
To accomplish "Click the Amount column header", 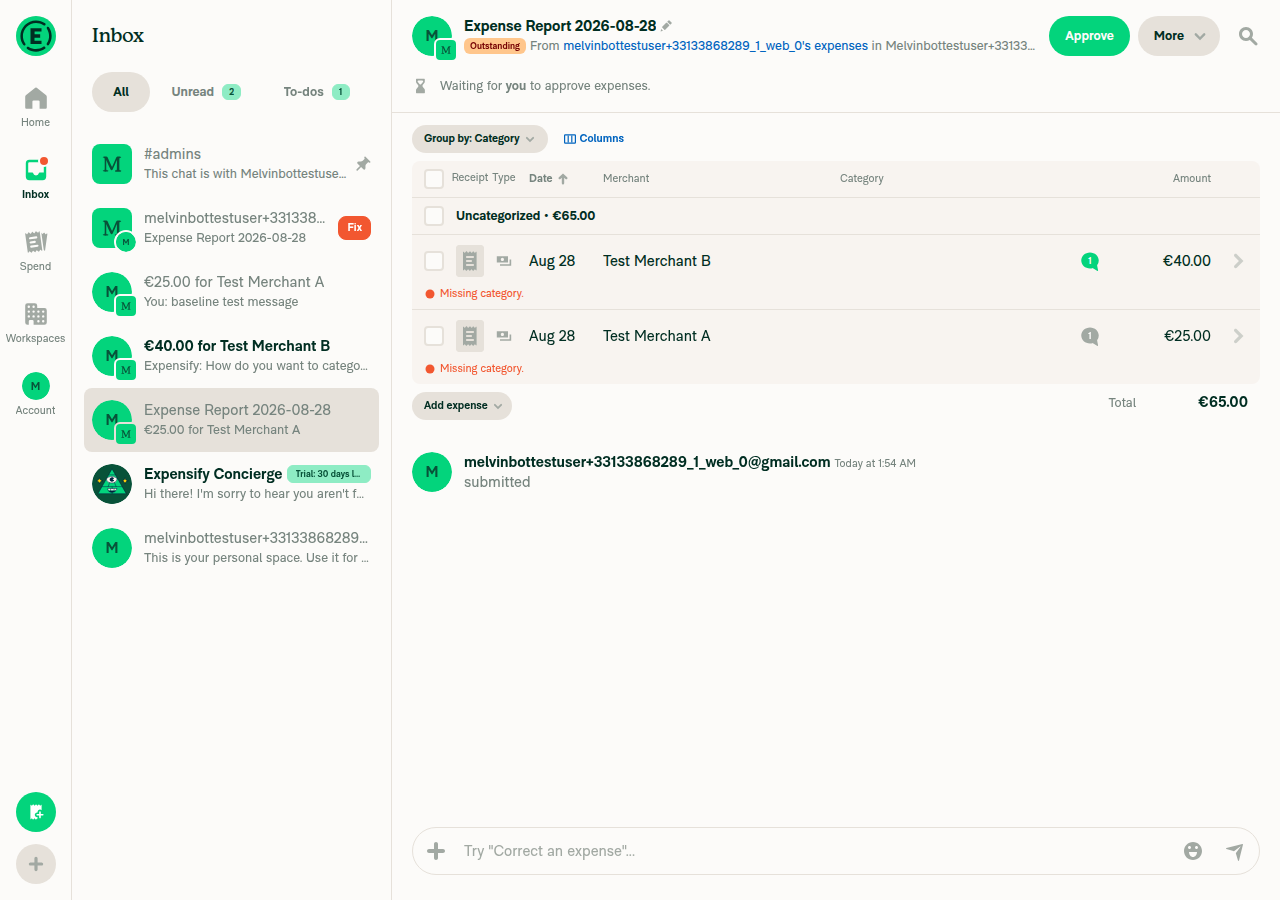I will (x=1192, y=179).
